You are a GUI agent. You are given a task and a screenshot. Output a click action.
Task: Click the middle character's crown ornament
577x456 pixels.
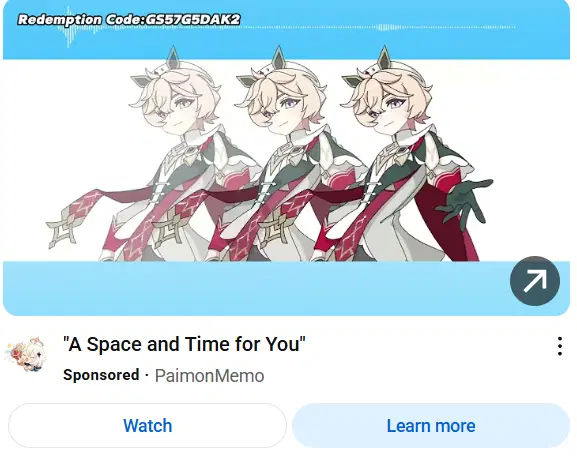pos(278,59)
